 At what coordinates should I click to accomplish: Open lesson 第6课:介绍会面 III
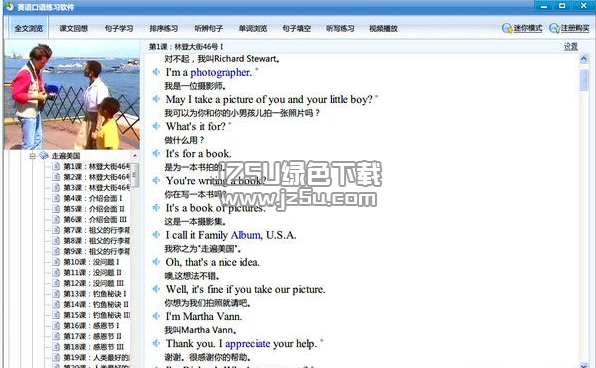[x=95, y=219]
